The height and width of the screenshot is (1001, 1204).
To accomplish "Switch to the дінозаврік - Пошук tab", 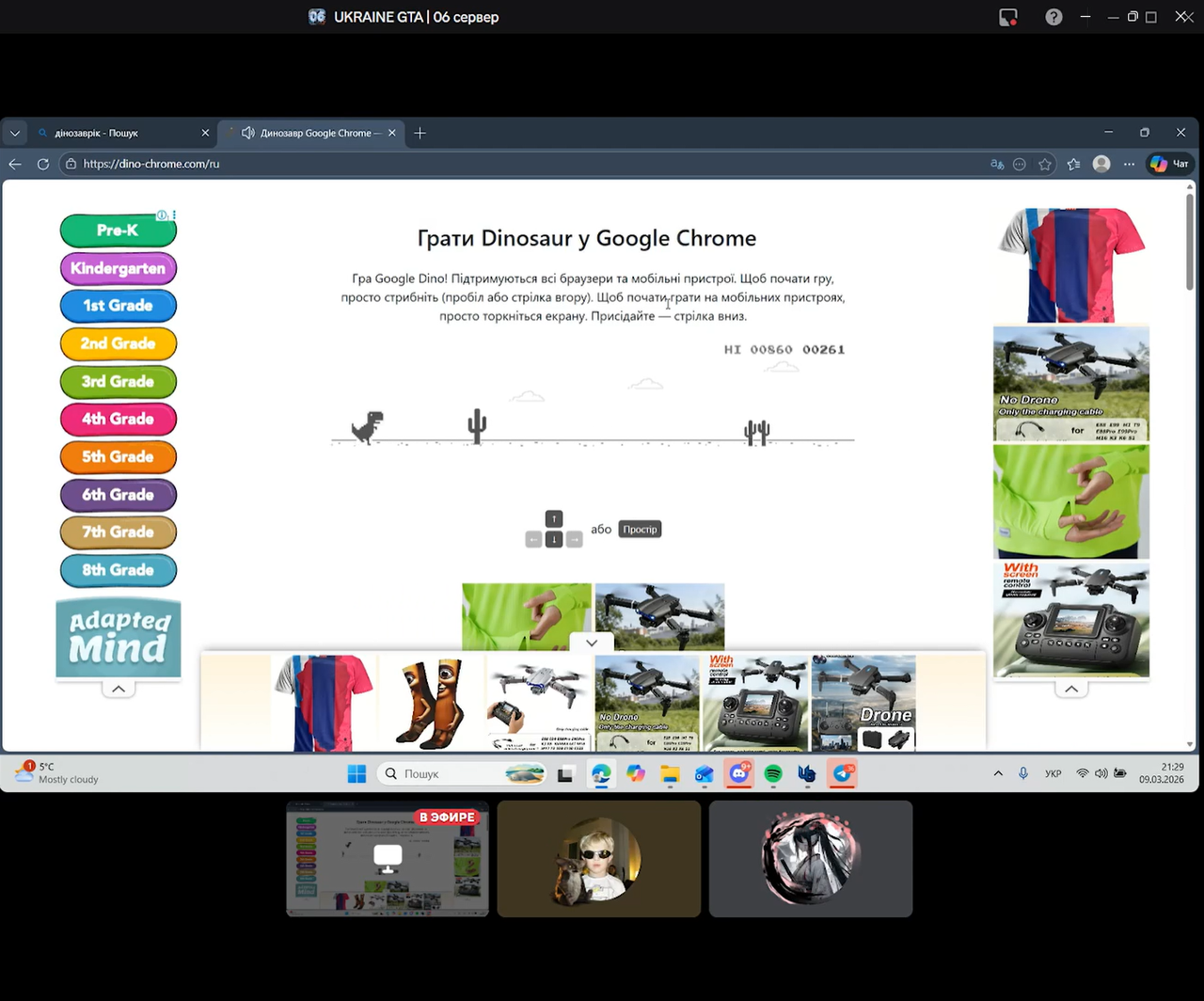I will 121,133.
